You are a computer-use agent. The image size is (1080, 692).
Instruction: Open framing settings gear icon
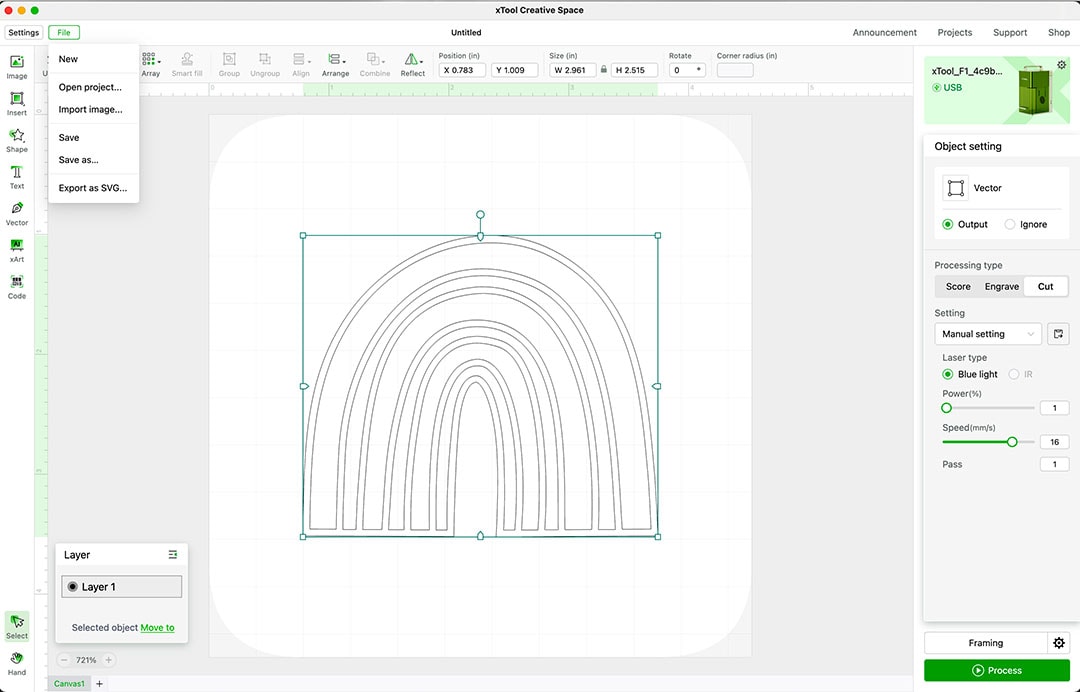(1059, 643)
